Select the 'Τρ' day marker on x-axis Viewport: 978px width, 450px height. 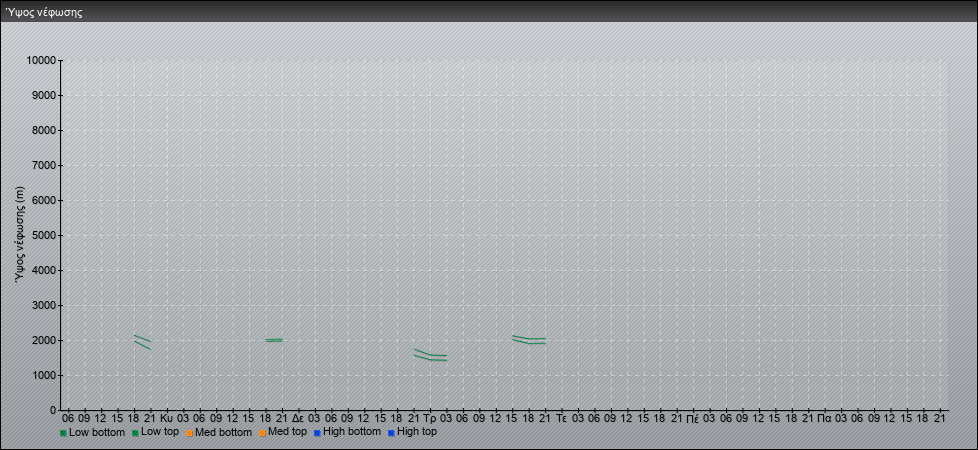(429, 418)
